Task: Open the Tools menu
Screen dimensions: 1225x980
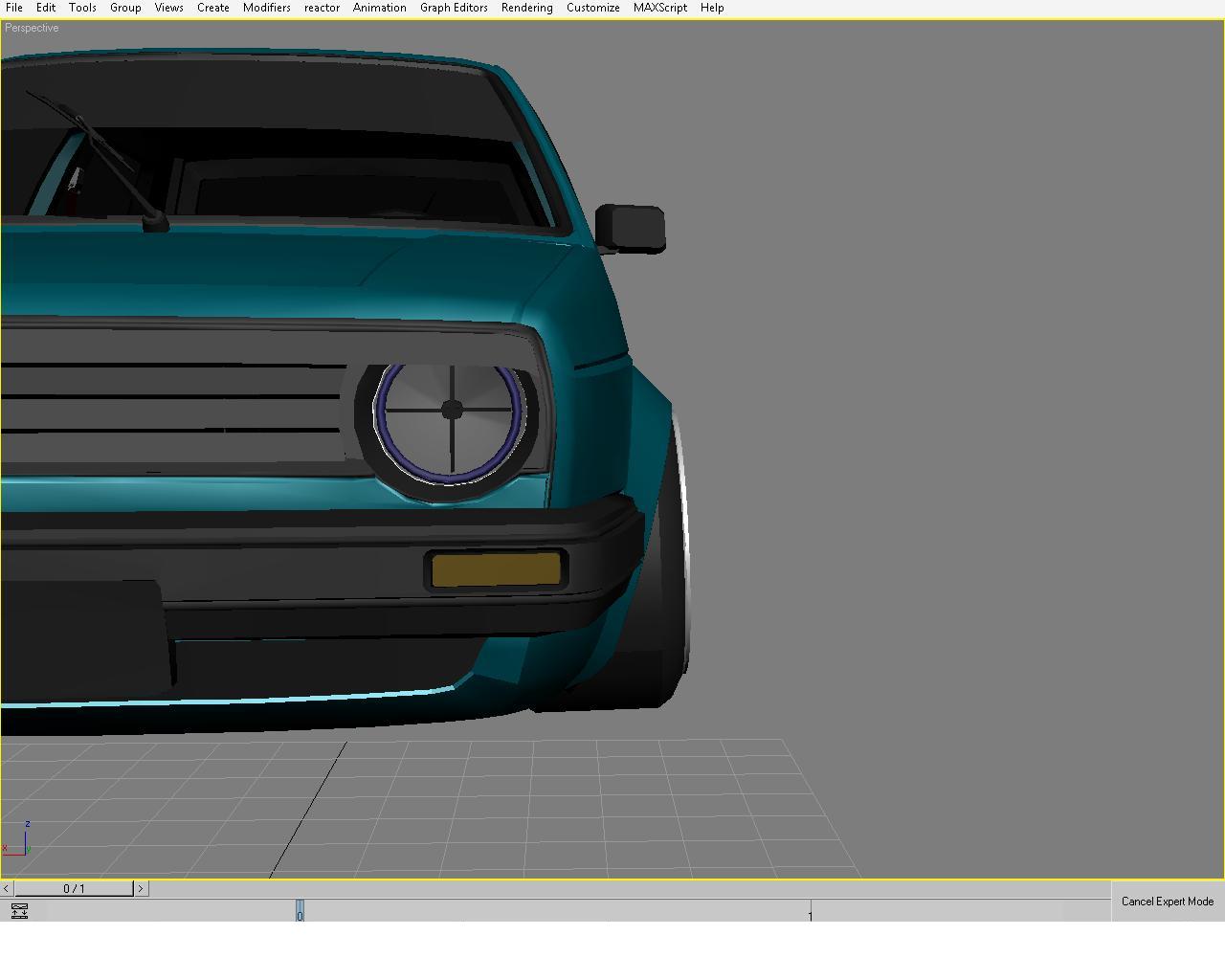Action: tap(82, 8)
